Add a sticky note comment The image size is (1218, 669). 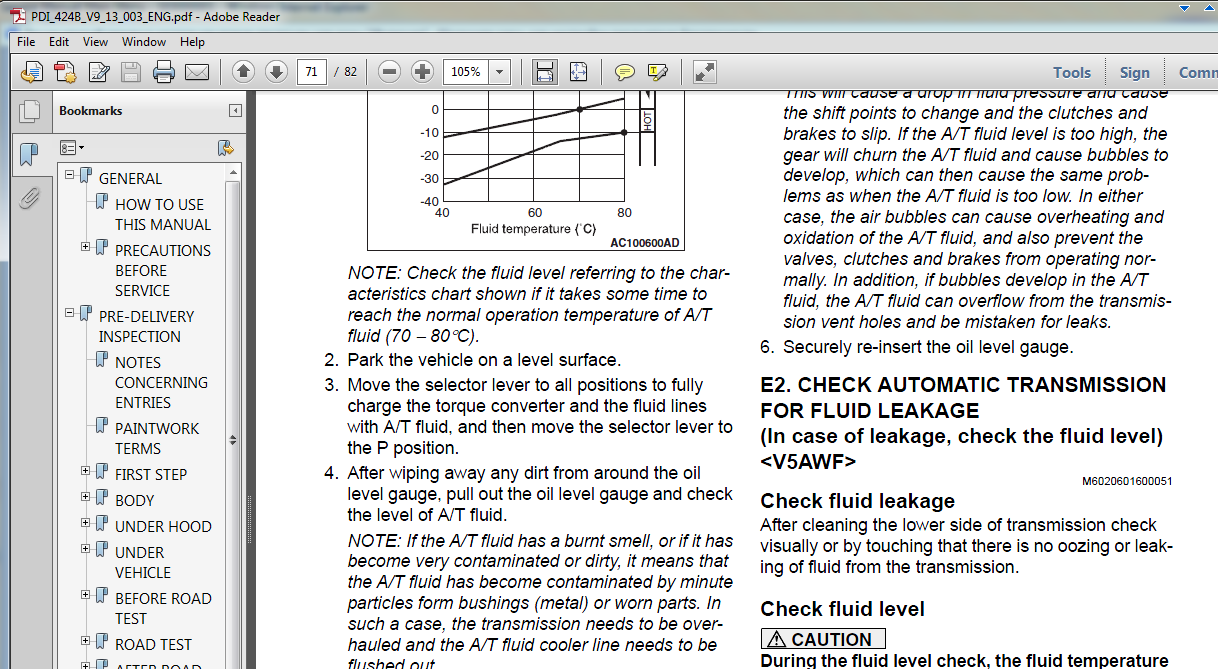point(624,72)
